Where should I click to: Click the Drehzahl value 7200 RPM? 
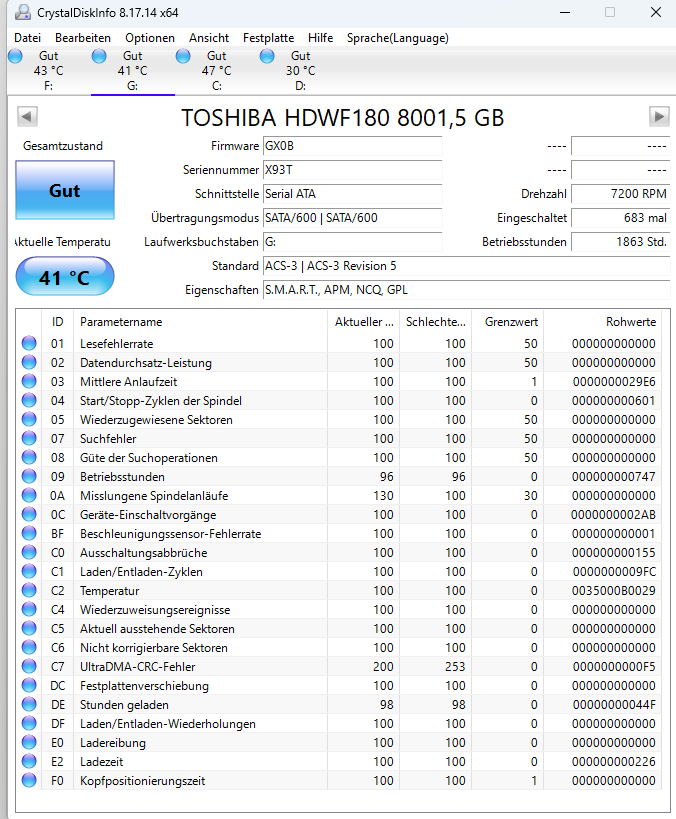pos(621,194)
